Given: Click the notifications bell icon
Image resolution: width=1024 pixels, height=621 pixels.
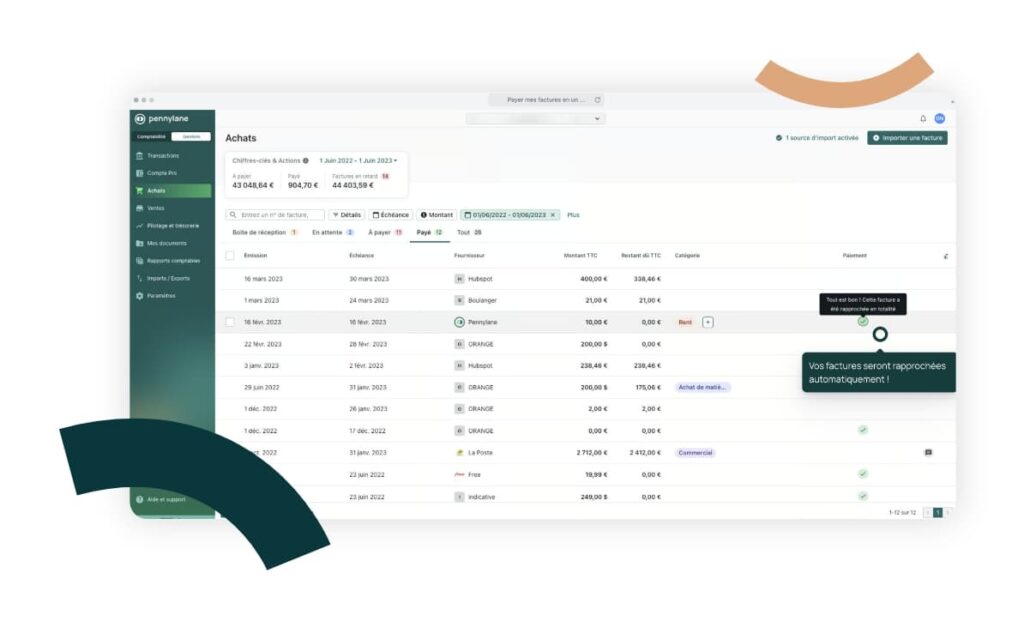Looking at the screenshot, I should [x=923, y=119].
